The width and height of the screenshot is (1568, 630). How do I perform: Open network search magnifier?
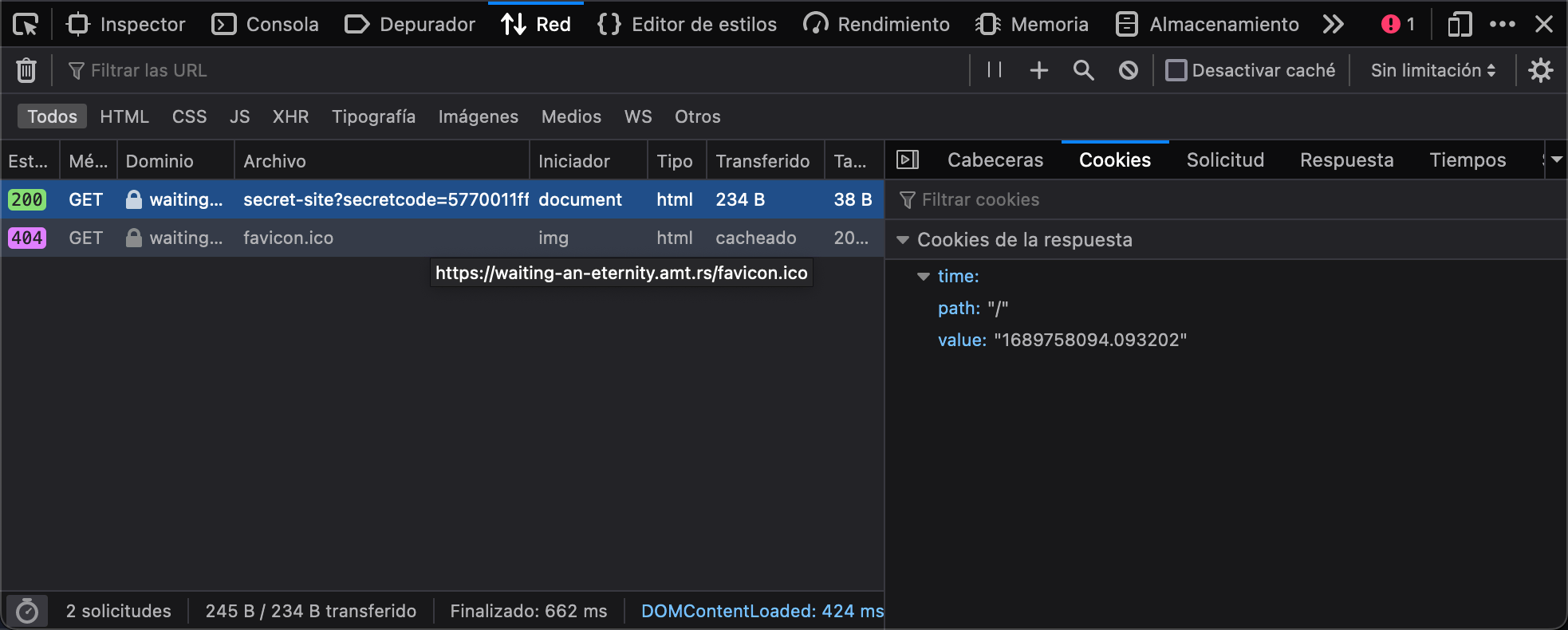1084,70
